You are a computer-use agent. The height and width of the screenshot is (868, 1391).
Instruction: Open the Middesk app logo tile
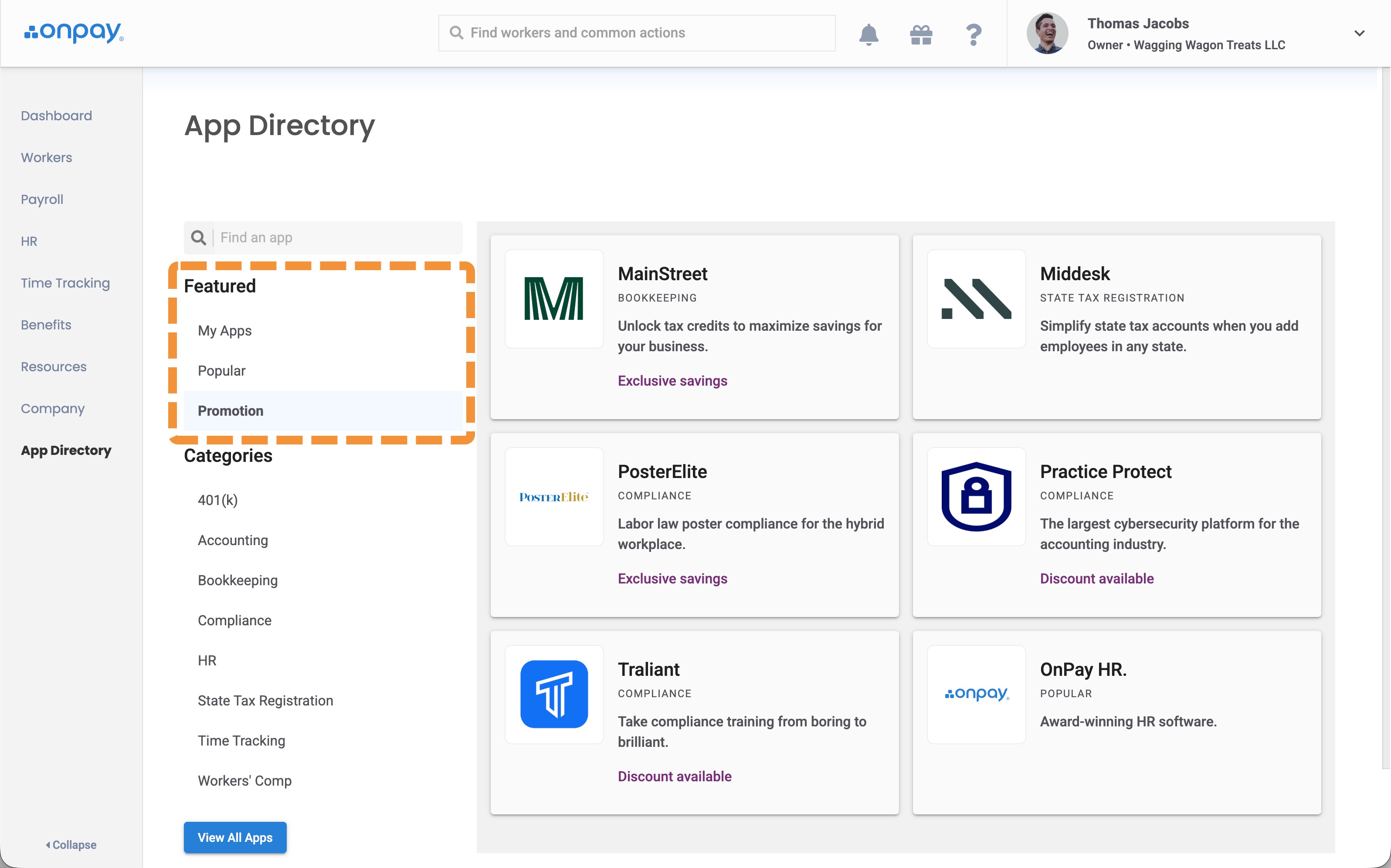click(976, 298)
